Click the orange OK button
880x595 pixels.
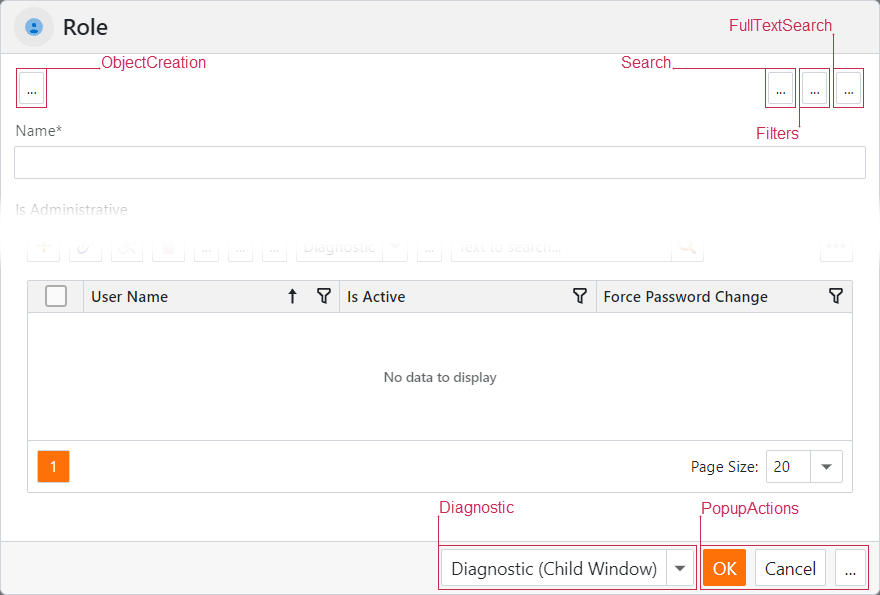(x=723, y=568)
